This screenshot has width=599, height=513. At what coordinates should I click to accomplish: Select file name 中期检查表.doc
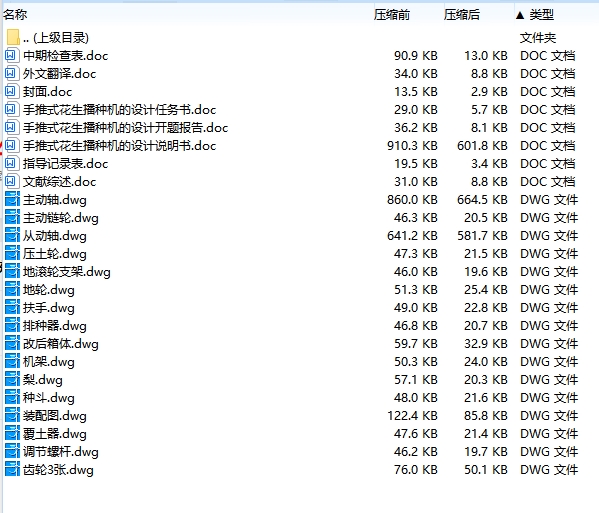pos(65,56)
